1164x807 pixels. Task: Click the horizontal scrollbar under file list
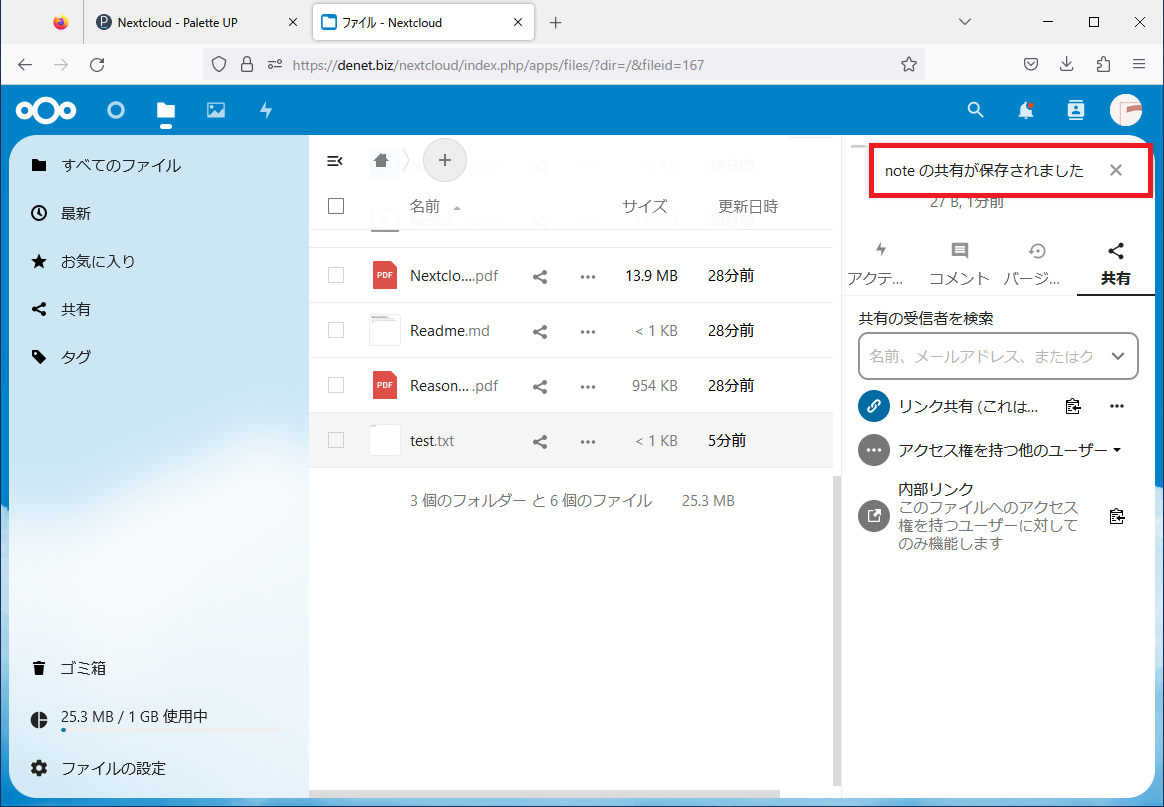click(544, 794)
